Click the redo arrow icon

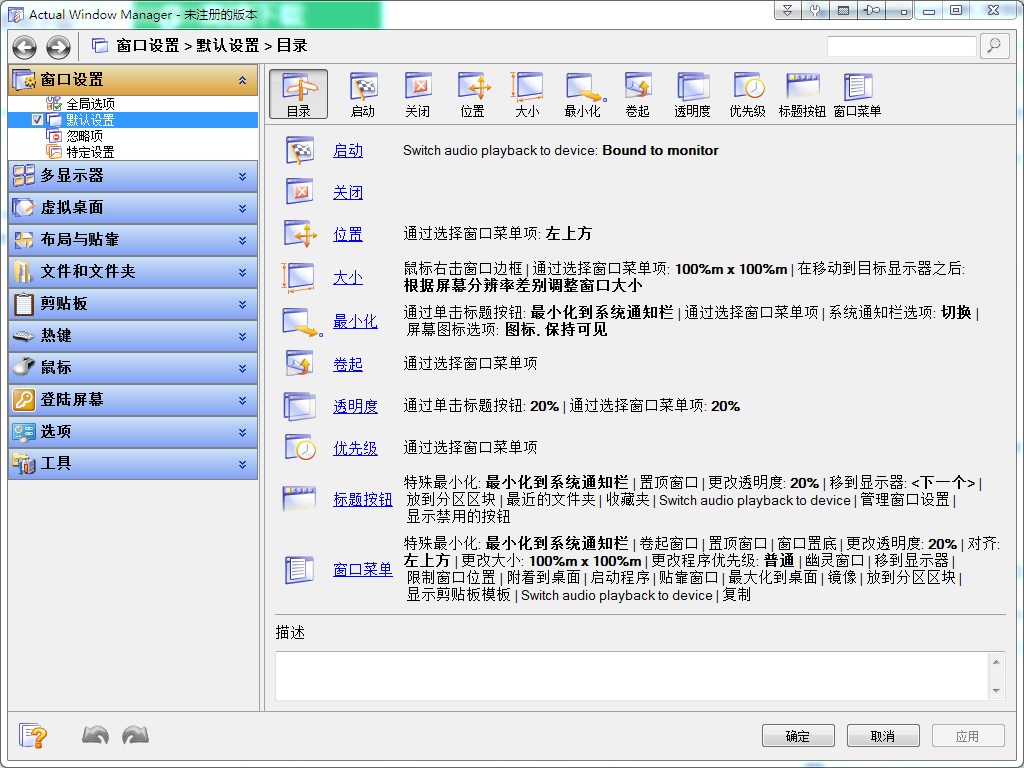click(135, 735)
